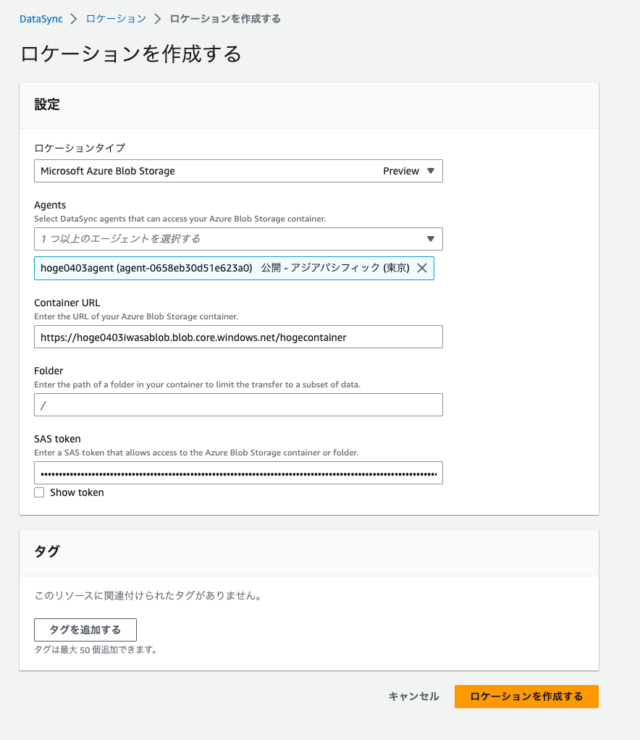Click the page title ロケーションを作成する
This screenshot has width=640, height=740.
[131, 54]
